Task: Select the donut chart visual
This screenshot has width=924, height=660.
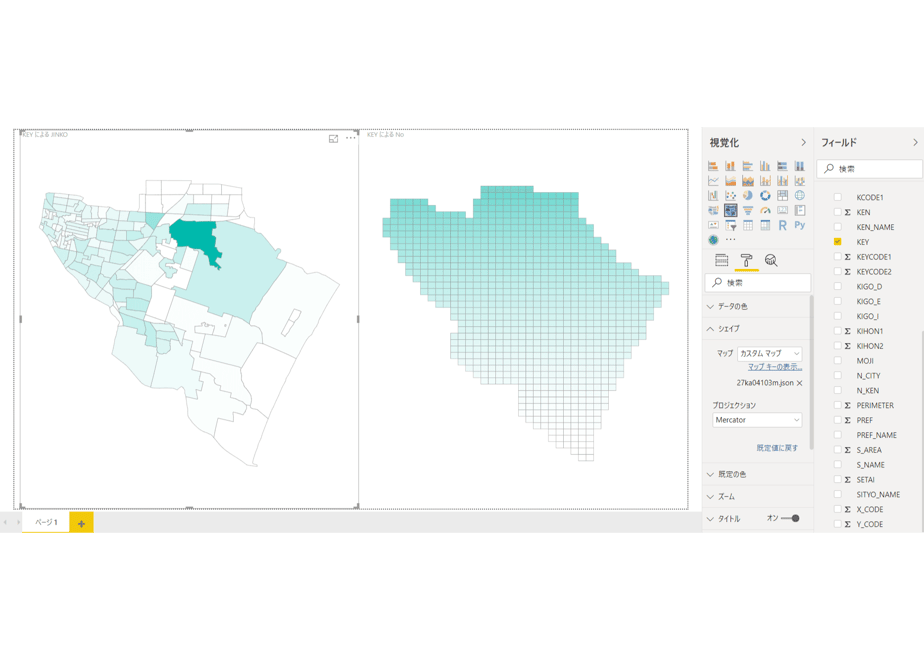Action: coord(765,195)
